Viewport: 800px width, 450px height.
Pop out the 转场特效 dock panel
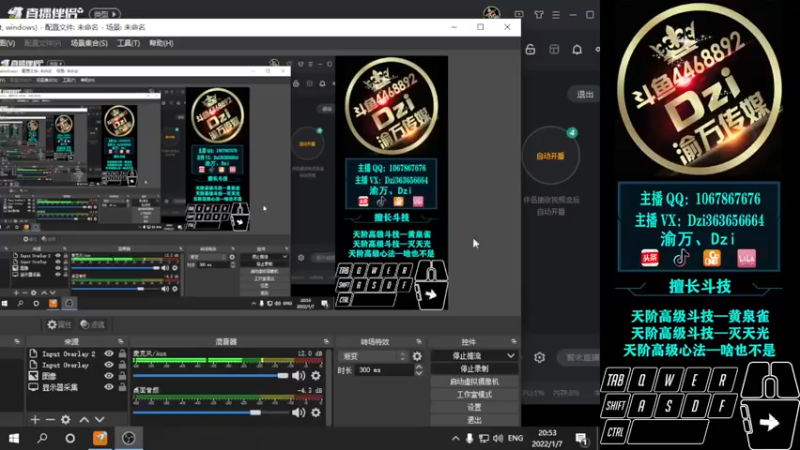pyautogui.click(x=419, y=341)
